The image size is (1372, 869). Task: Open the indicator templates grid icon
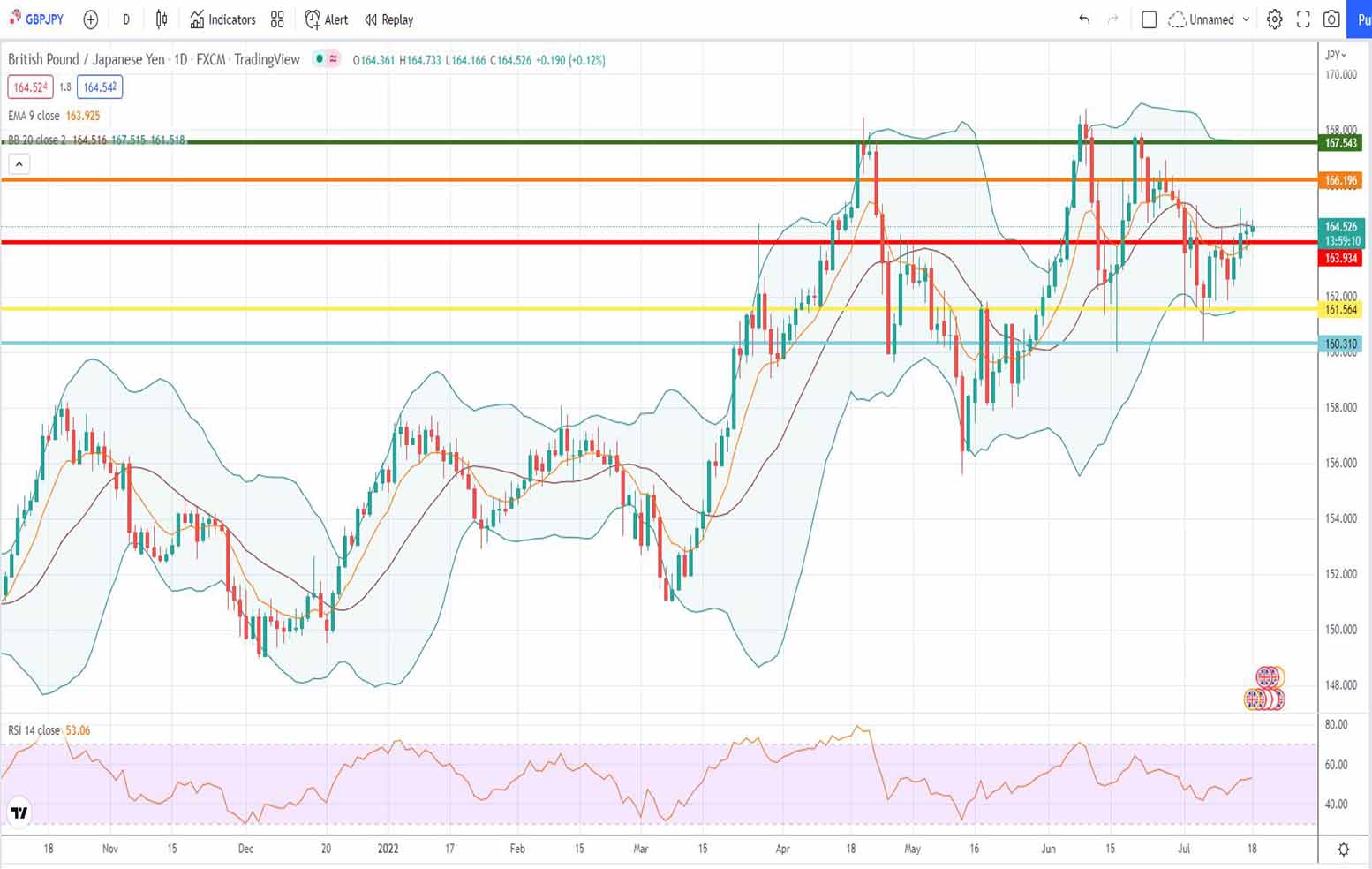(x=277, y=19)
